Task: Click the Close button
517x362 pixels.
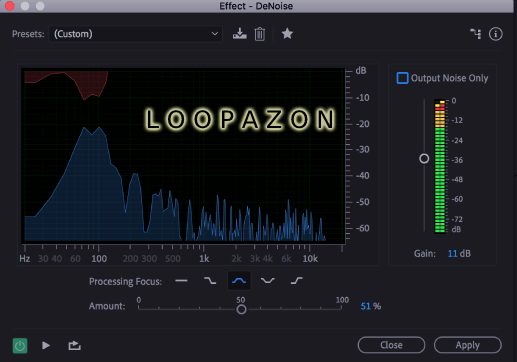Action: [391, 345]
